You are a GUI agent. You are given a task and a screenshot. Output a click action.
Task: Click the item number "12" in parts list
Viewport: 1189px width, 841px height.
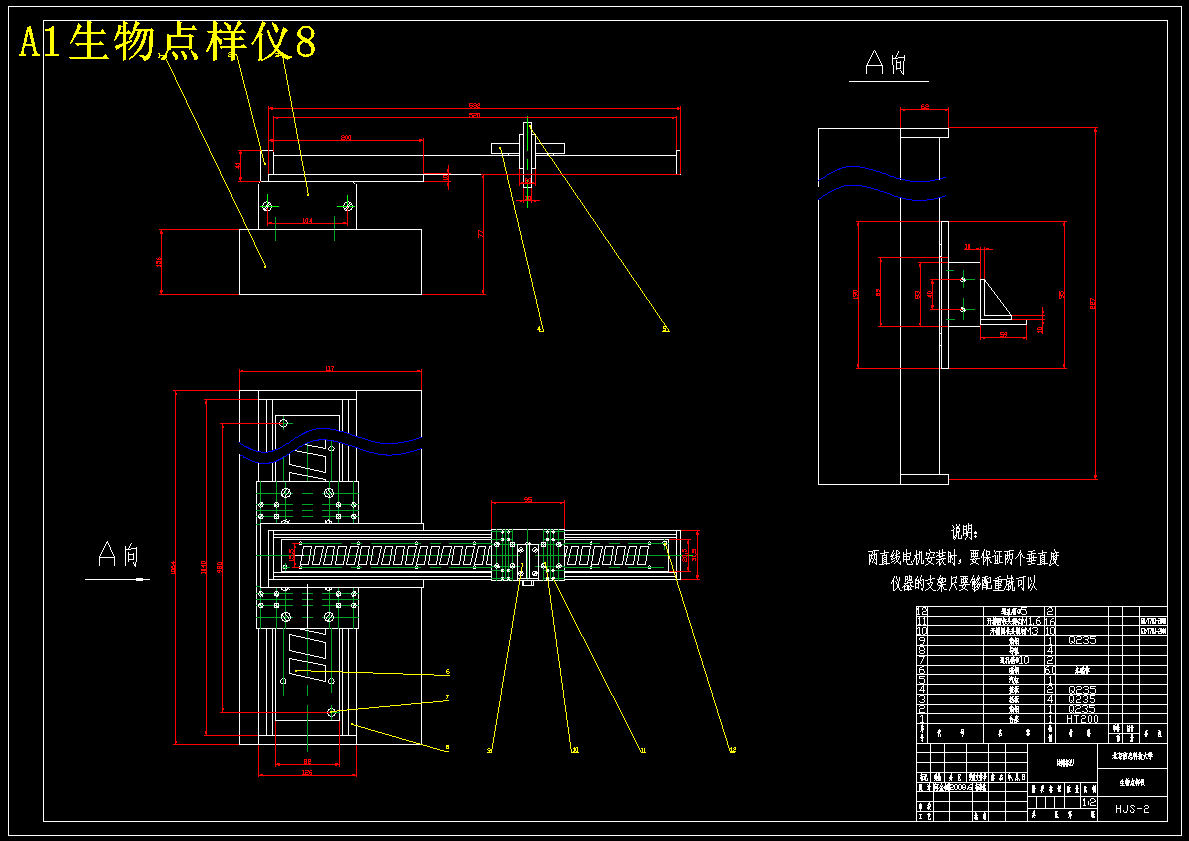[922, 610]
